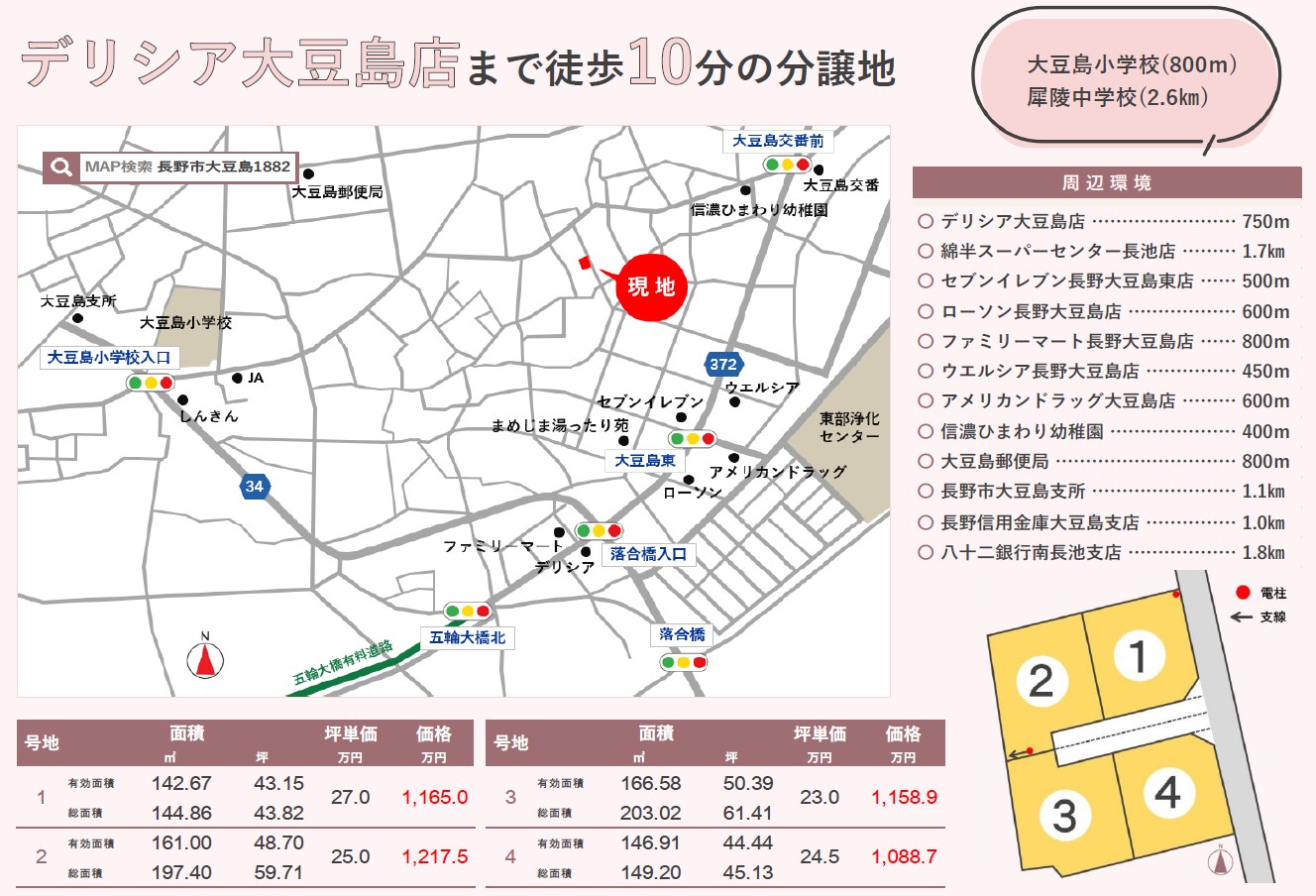
Task: Click the red 電柱 legend dot
Action: 1243,593
